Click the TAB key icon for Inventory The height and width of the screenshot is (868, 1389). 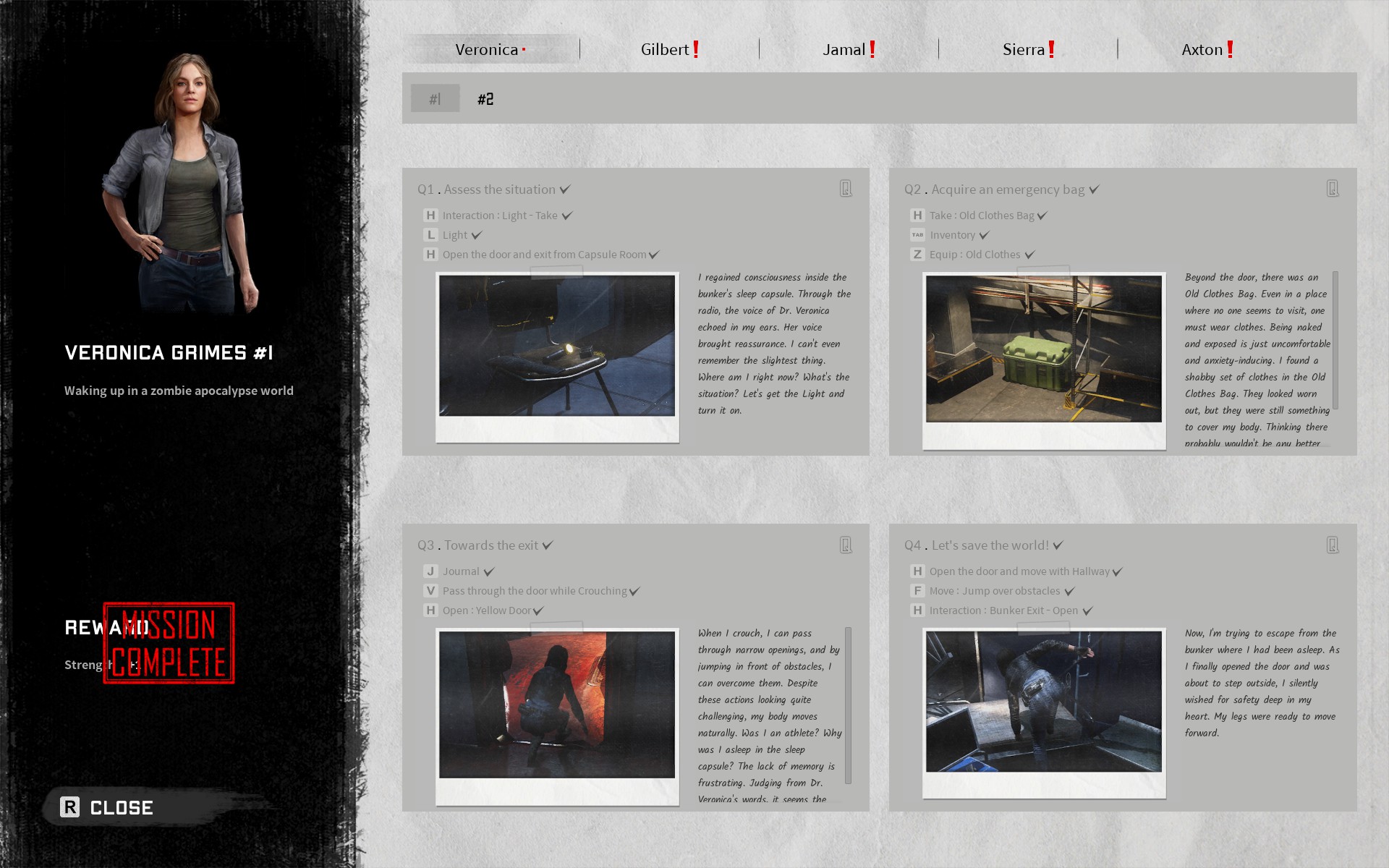coord(917,235)
